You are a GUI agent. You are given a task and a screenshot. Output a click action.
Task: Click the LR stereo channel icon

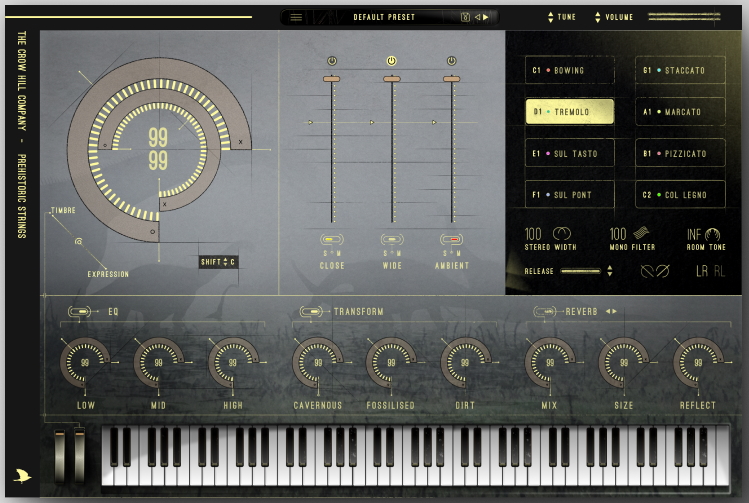(701, 271)
